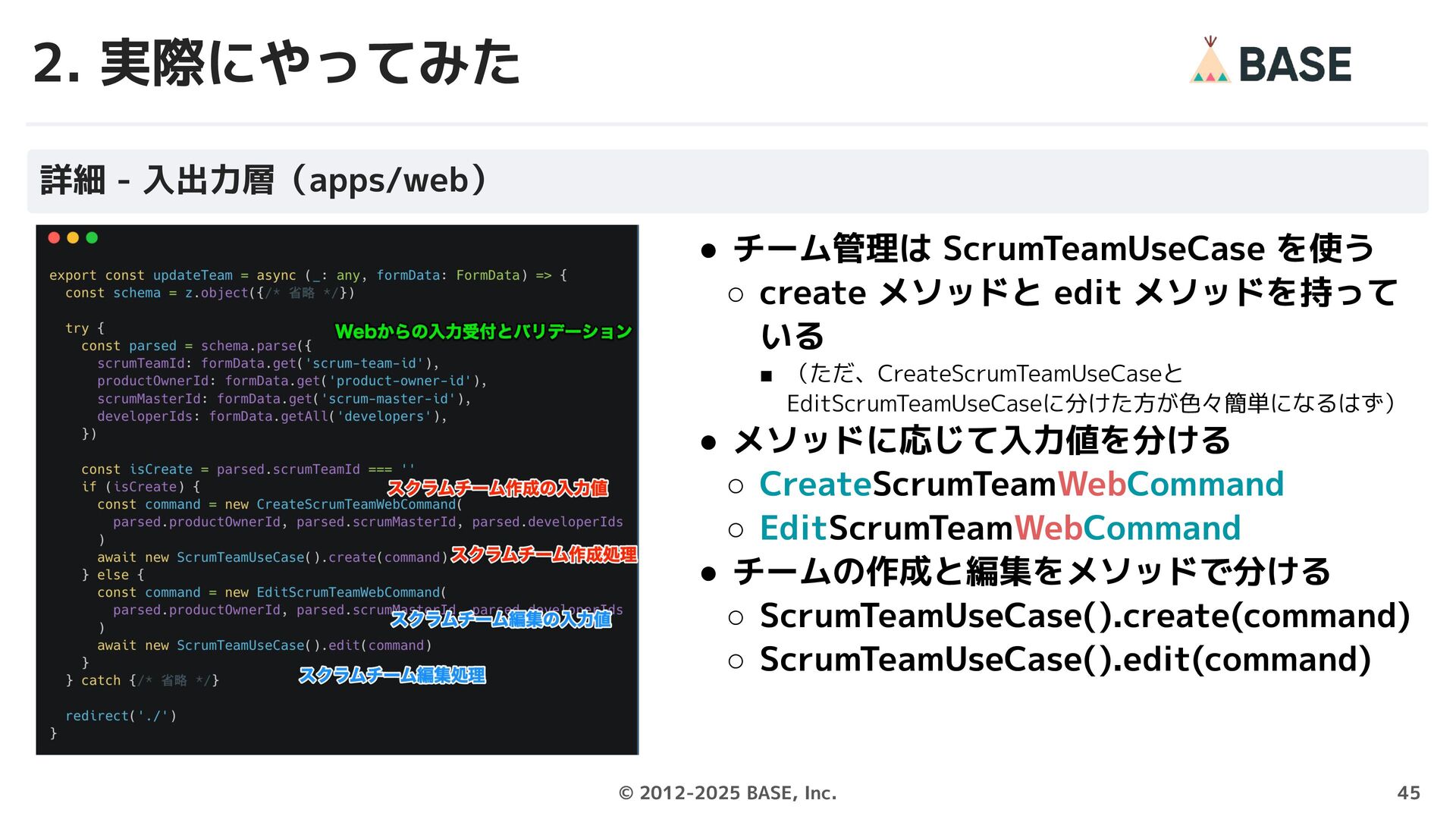This screenshot has width=1456, height=819.
Task: Click the EditScrumTeamWebCommand colored text
Action: click(x=999, y=529)
